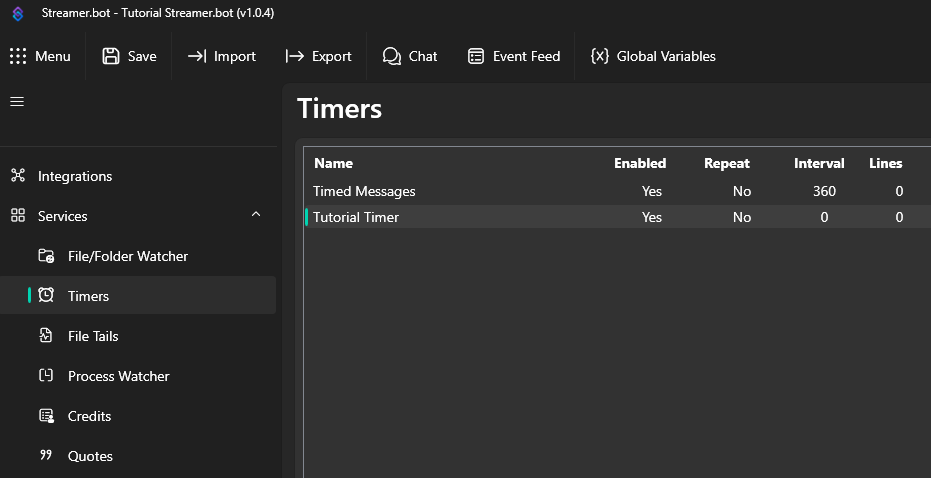This screenshot has width=931, height=478.
Task: Click the Streamer.bot logo icon
Action: click(18, 14)
